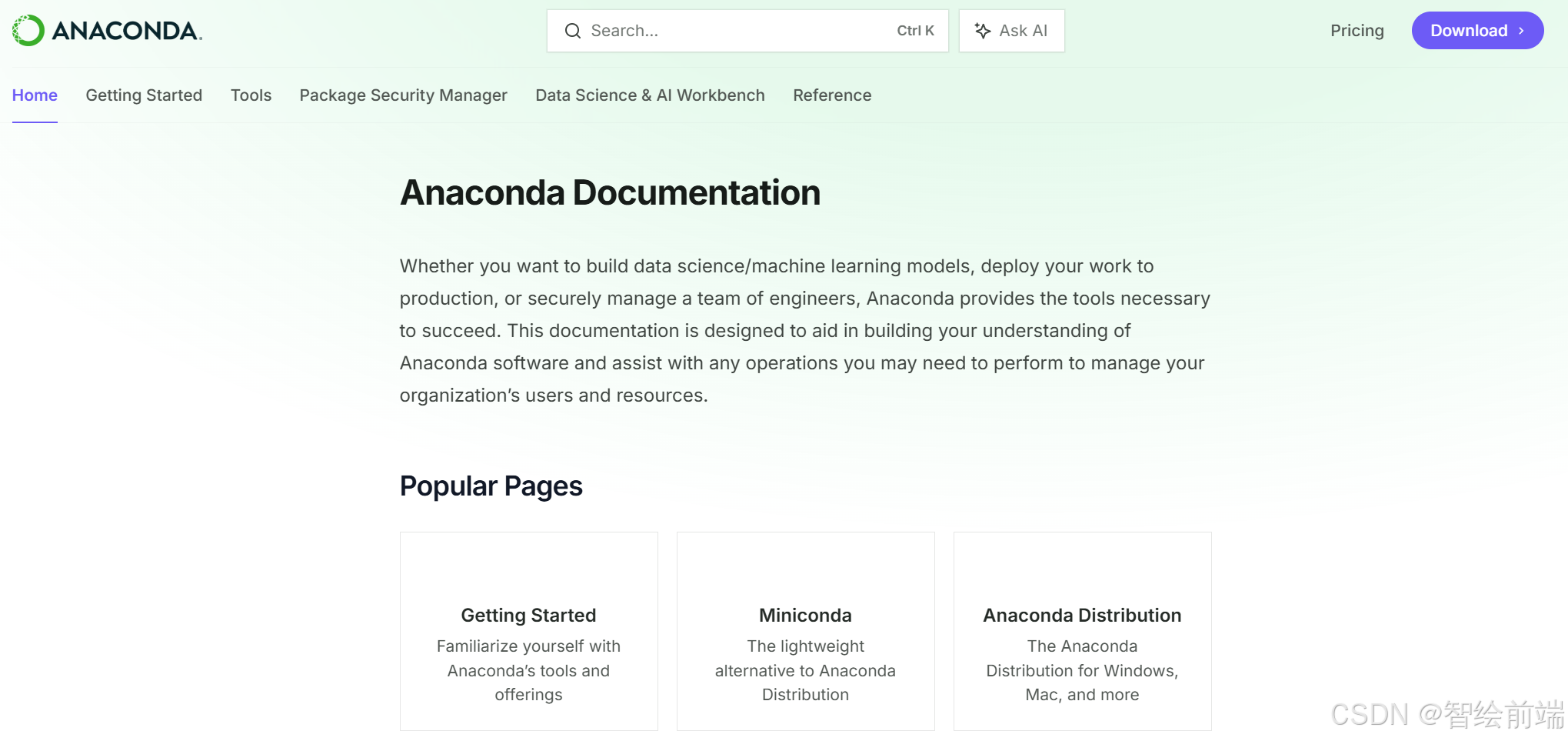Click the 'Whether you want to build' intro paragraph
1568x741 pixels.
pos(805,331)
